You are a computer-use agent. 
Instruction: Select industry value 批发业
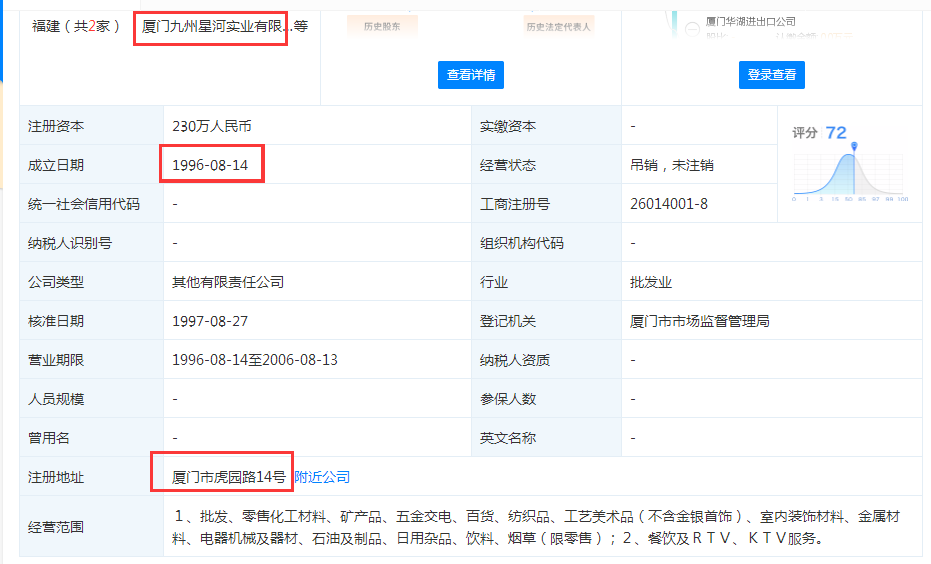651,282
